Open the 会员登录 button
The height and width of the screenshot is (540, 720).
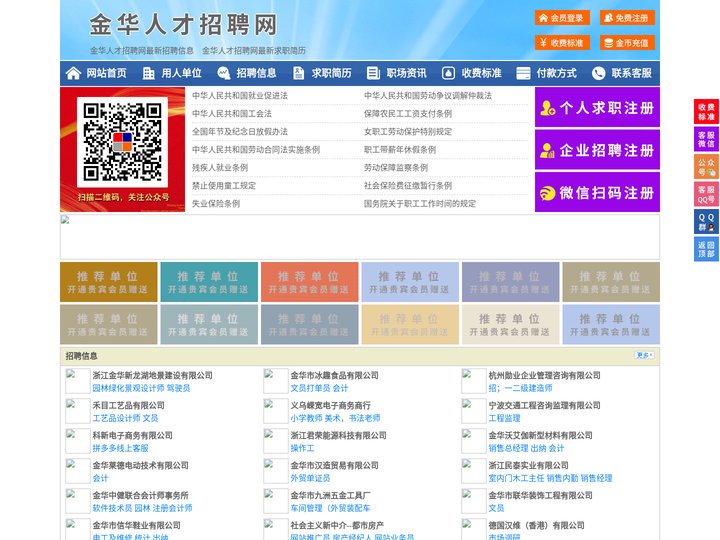[562, 18]
